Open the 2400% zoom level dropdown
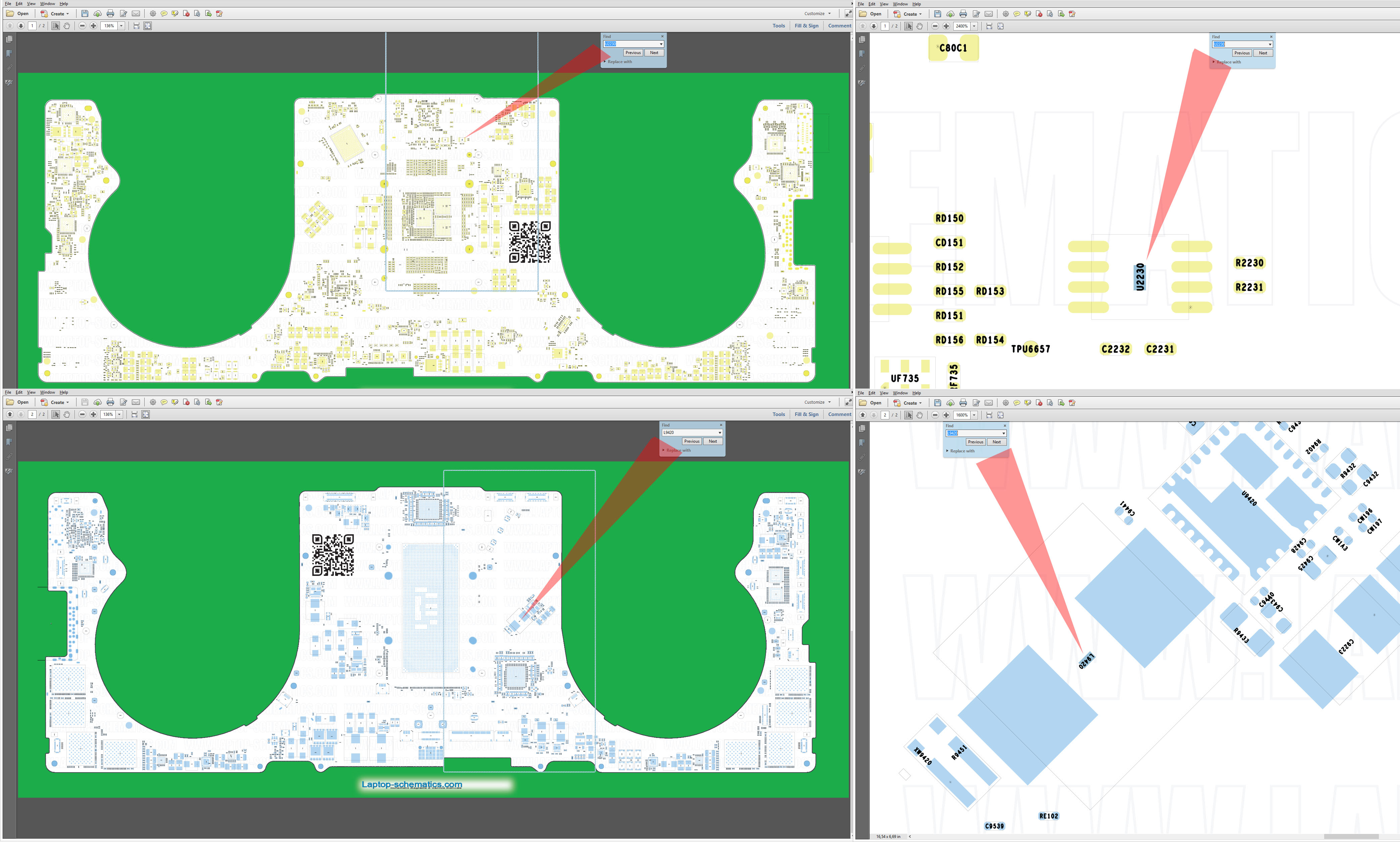The image size is (1400, 842). click(x=974, y=26)
